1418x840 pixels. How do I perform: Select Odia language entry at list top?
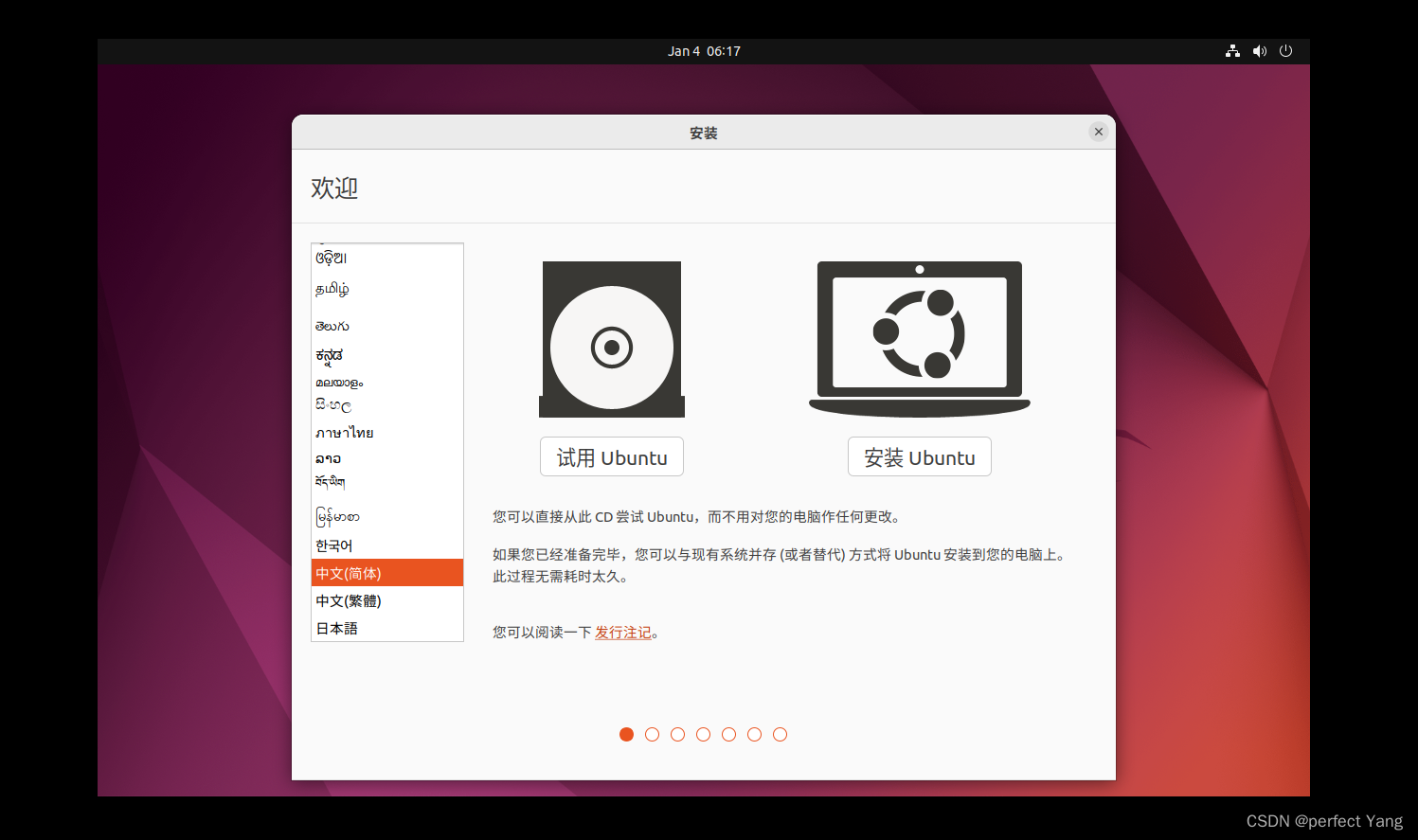pyautogui.click(x=387, y=258)
